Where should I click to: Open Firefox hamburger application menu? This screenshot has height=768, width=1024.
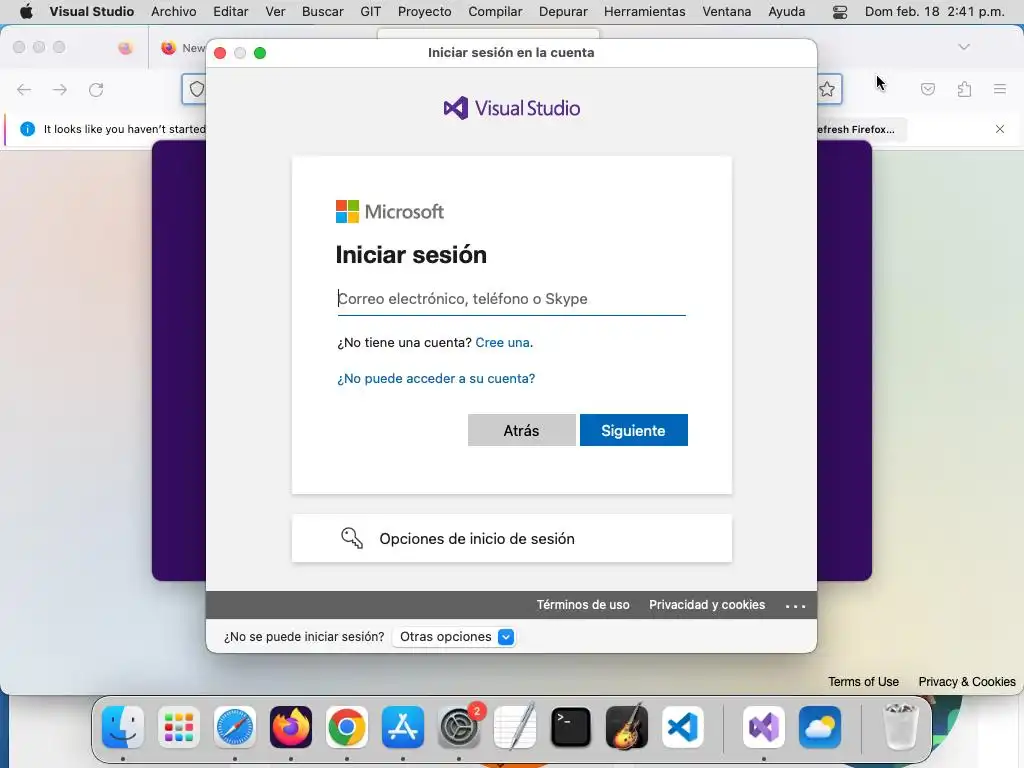(x=1000, y=89)
